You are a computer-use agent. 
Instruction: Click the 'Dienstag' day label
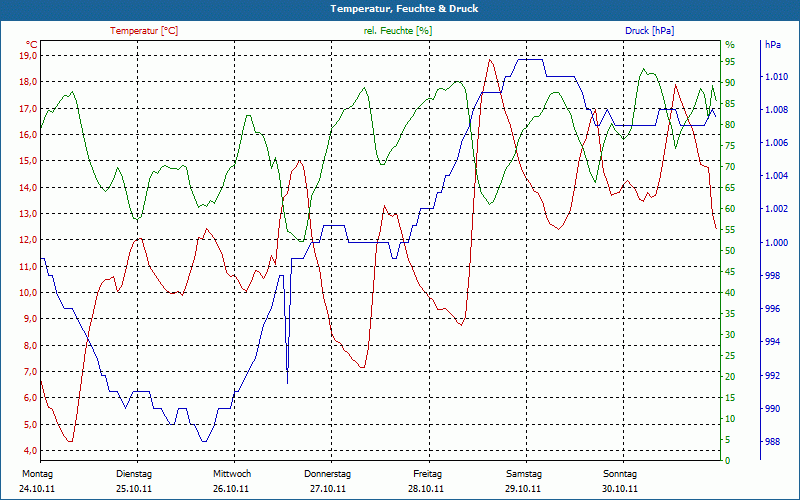coord(134,474)
